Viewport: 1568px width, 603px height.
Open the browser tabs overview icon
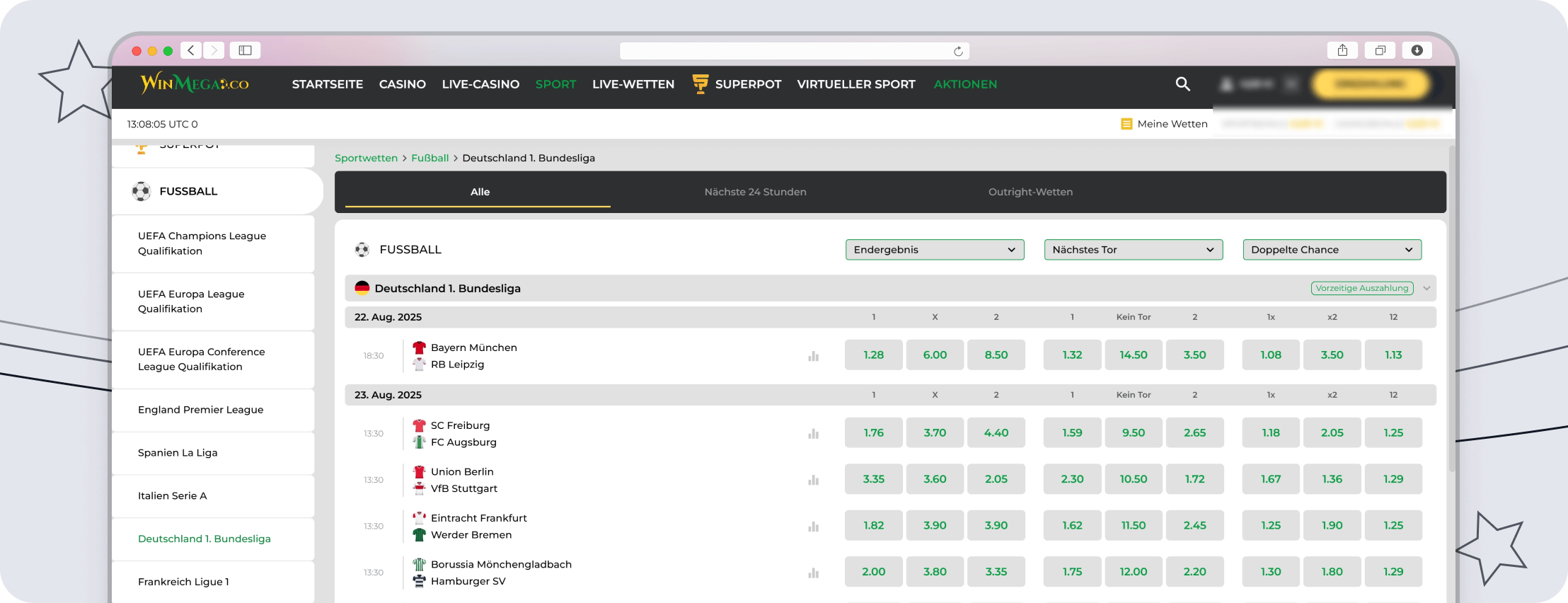click(x=1380, y=50)
